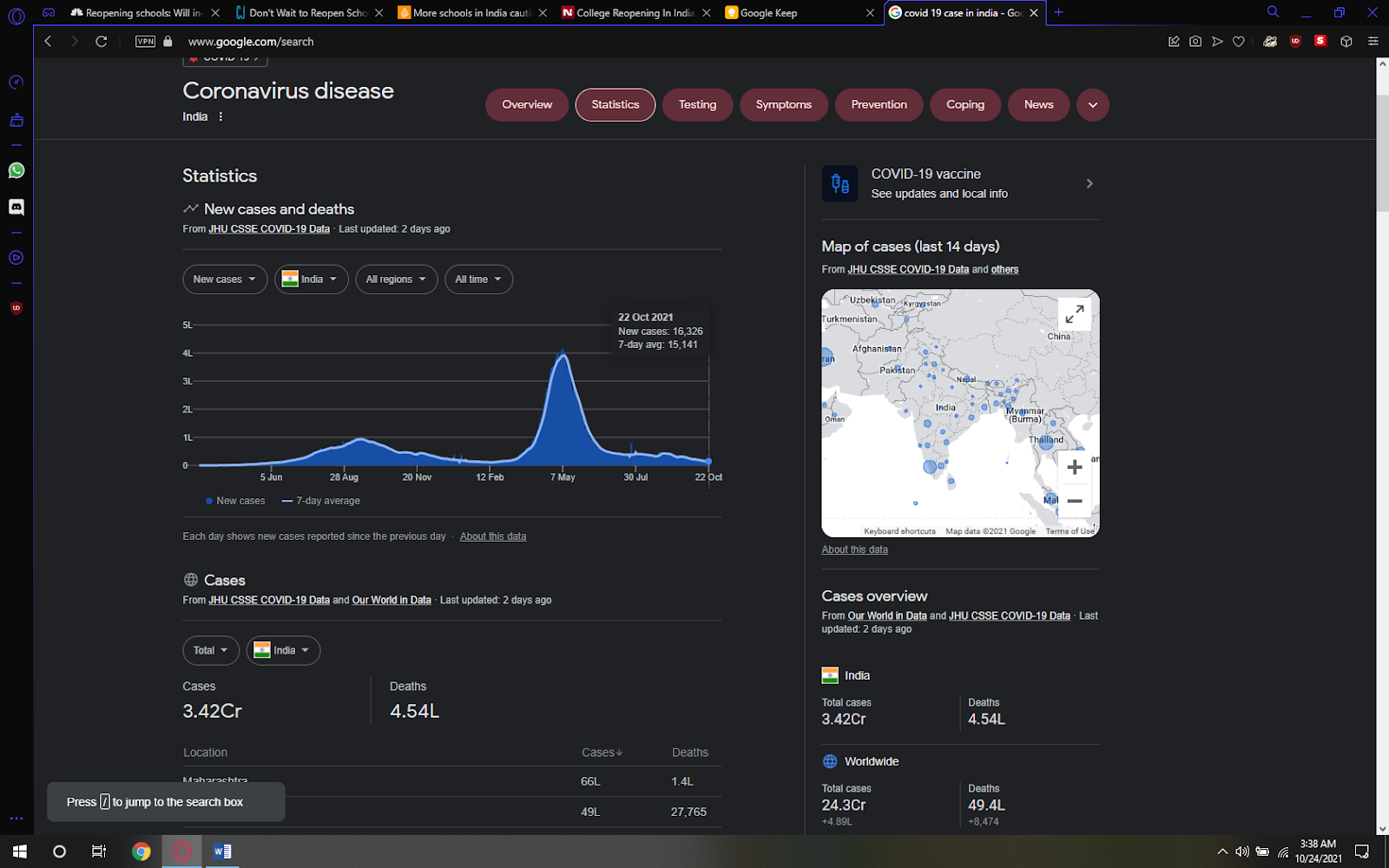Open the red S extension icon
Viewport: 1389px width, 868px height.
point(1320,41)
